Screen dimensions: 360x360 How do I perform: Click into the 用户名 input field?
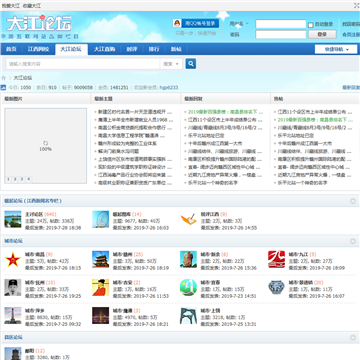[x=281, y=24]
